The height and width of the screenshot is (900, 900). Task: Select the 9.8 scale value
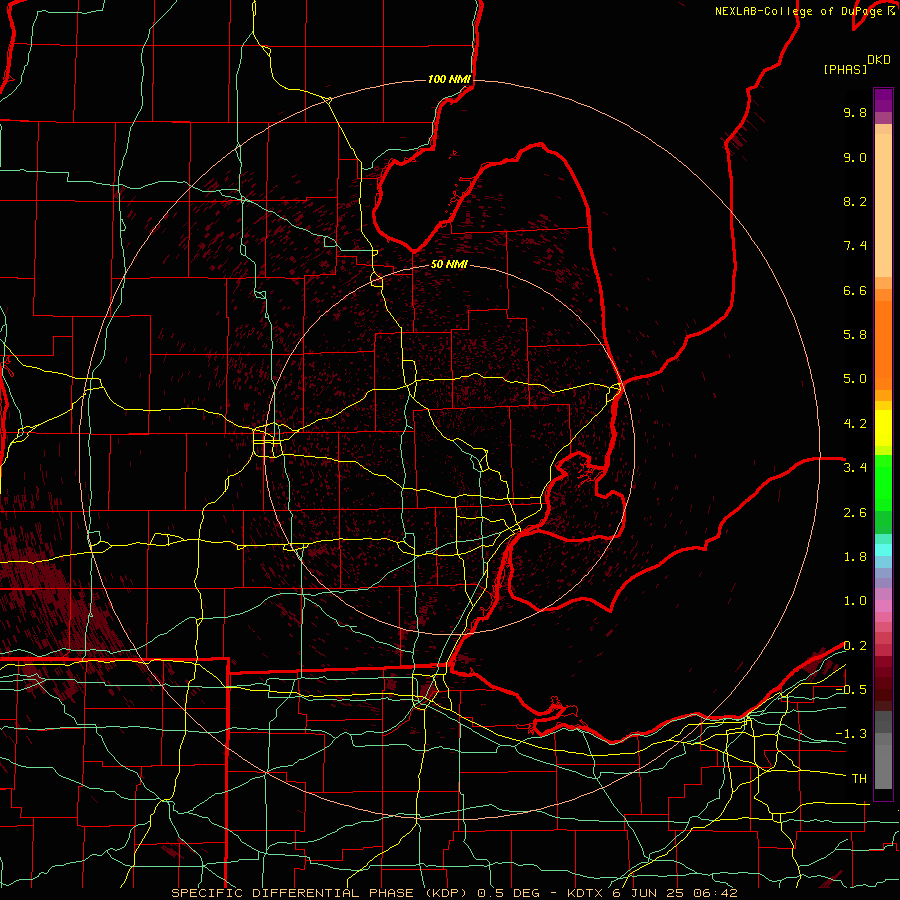855,112
